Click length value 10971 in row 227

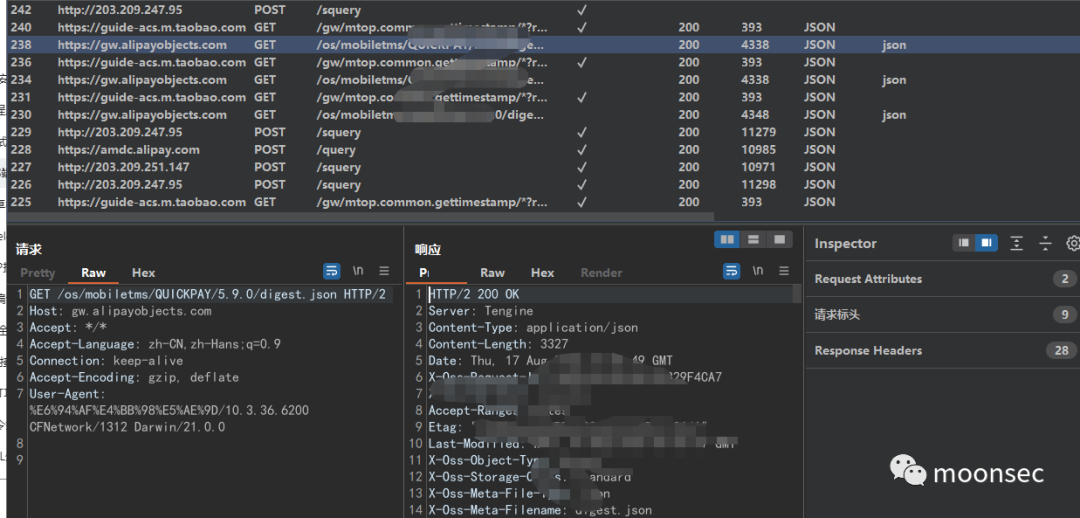(758, 167)
